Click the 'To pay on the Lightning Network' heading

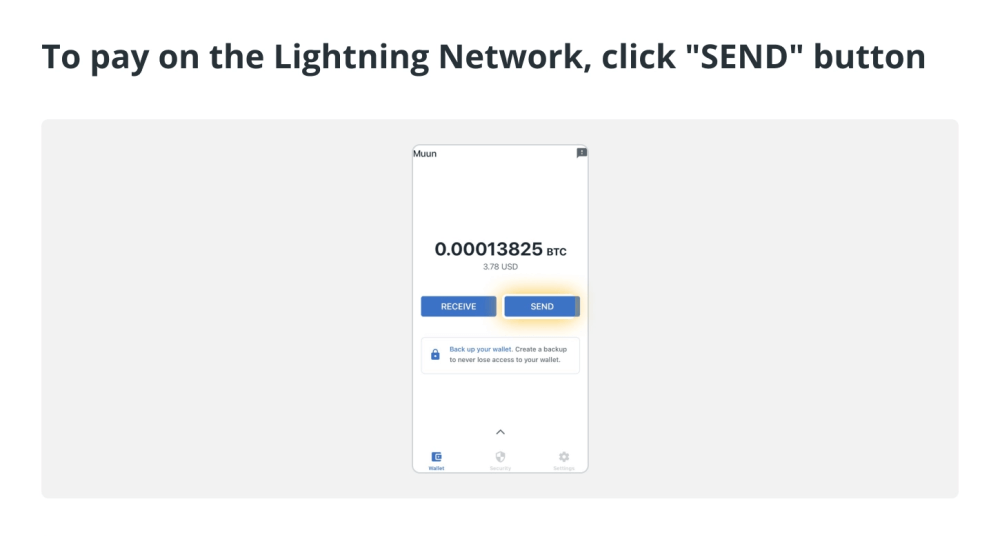(483, 57)
